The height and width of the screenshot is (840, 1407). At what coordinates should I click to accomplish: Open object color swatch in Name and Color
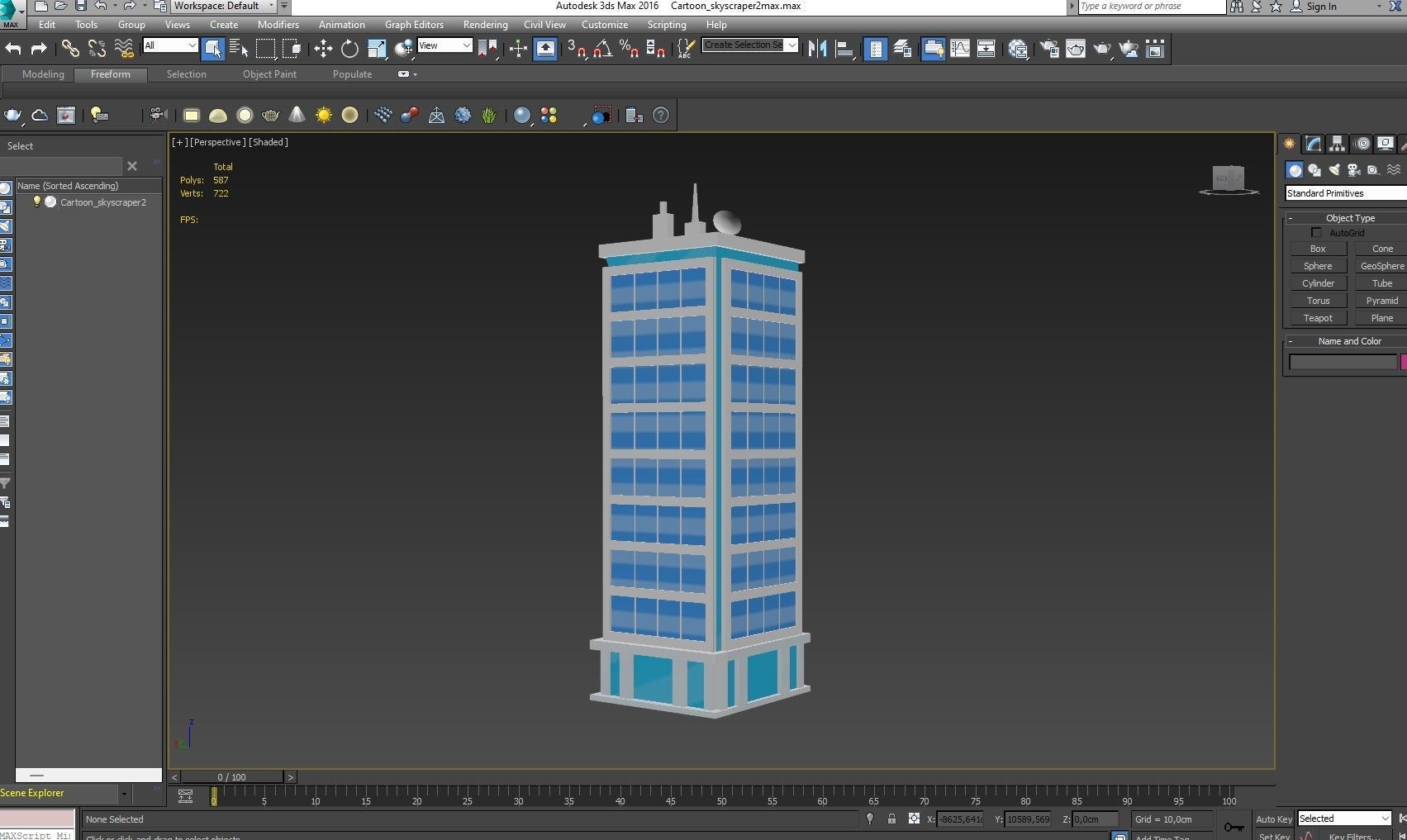pyautogui.click(x=1404, y=362)
